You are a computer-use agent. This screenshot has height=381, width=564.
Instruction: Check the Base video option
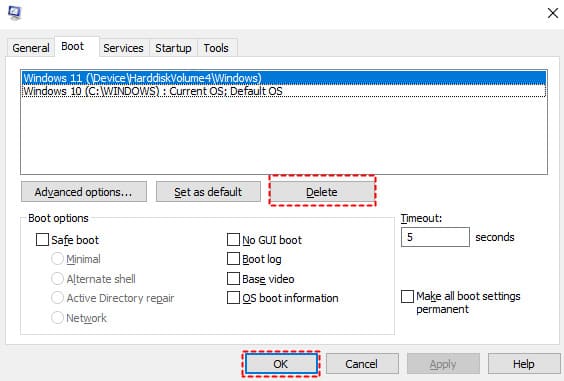233,278
